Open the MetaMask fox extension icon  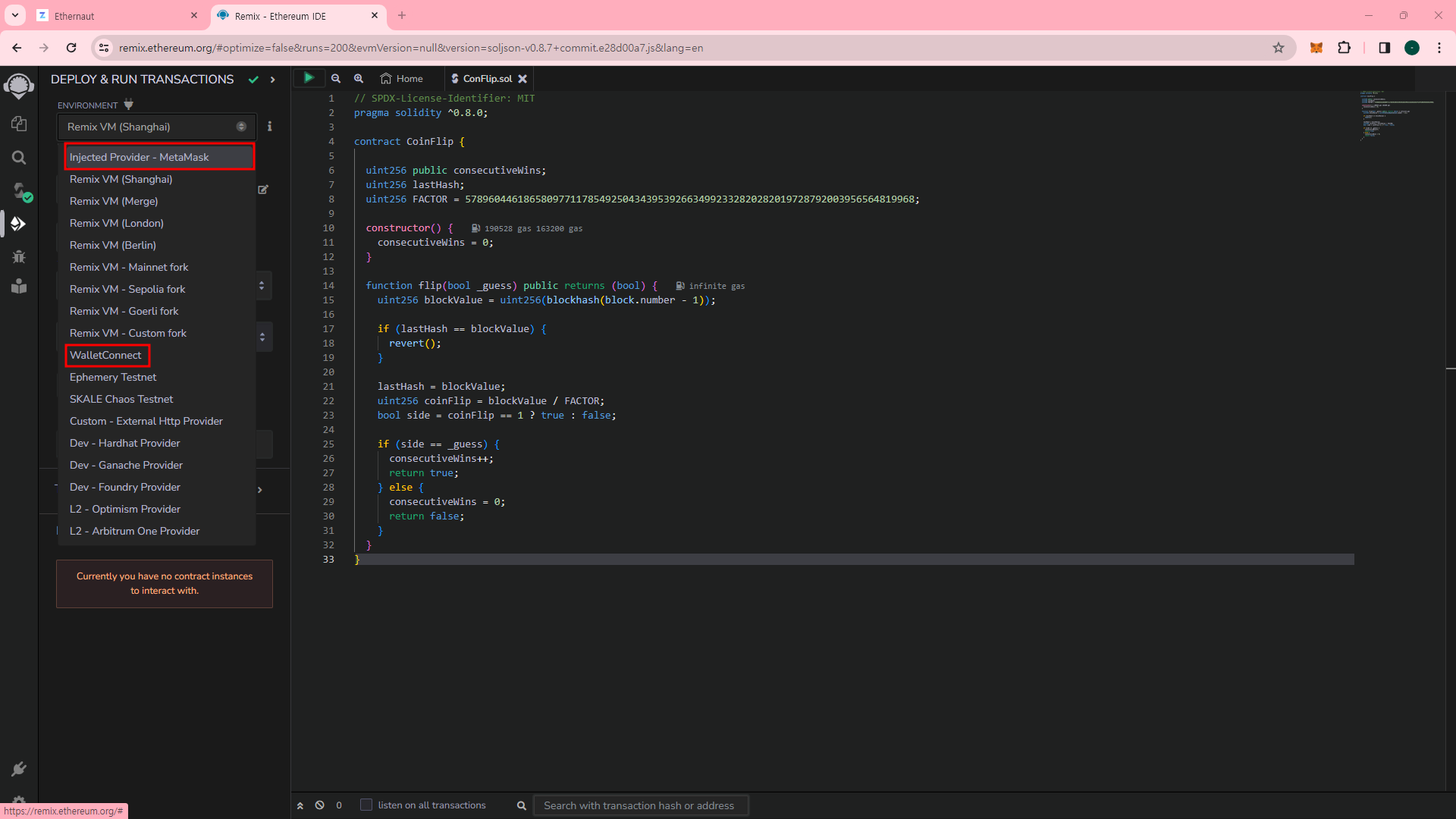tap(1316, 48)
